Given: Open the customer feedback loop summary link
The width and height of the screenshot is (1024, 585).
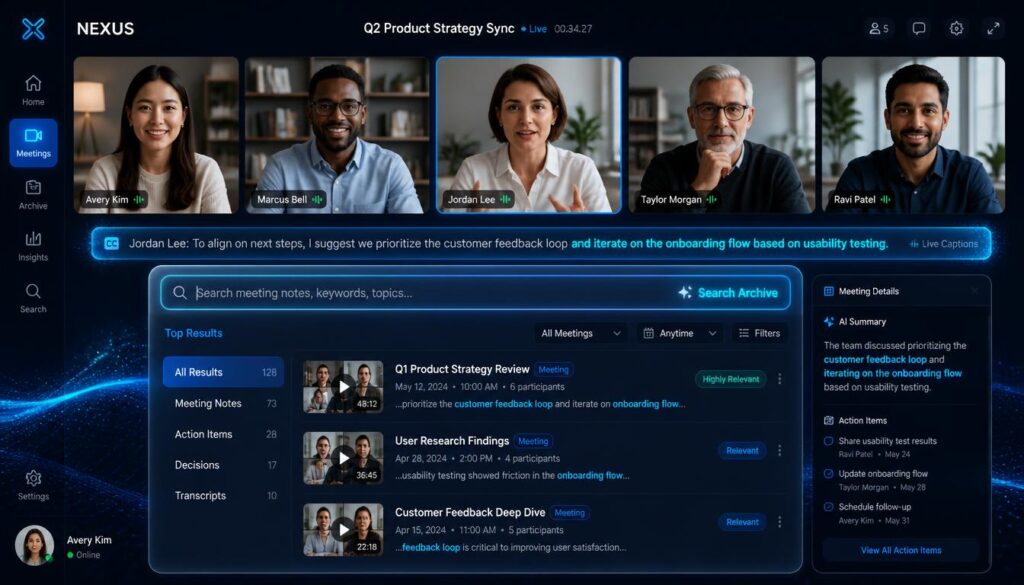Looking at the screenshot, I should point(874,360).
